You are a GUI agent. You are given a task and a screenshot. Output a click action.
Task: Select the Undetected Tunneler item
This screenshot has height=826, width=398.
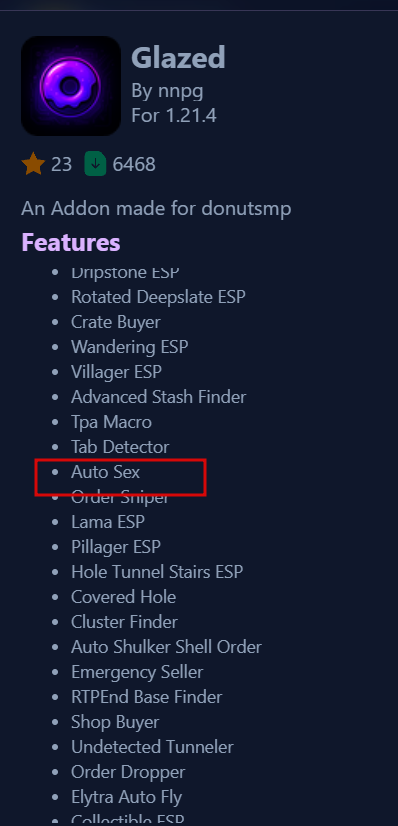[x=152, y=747]
